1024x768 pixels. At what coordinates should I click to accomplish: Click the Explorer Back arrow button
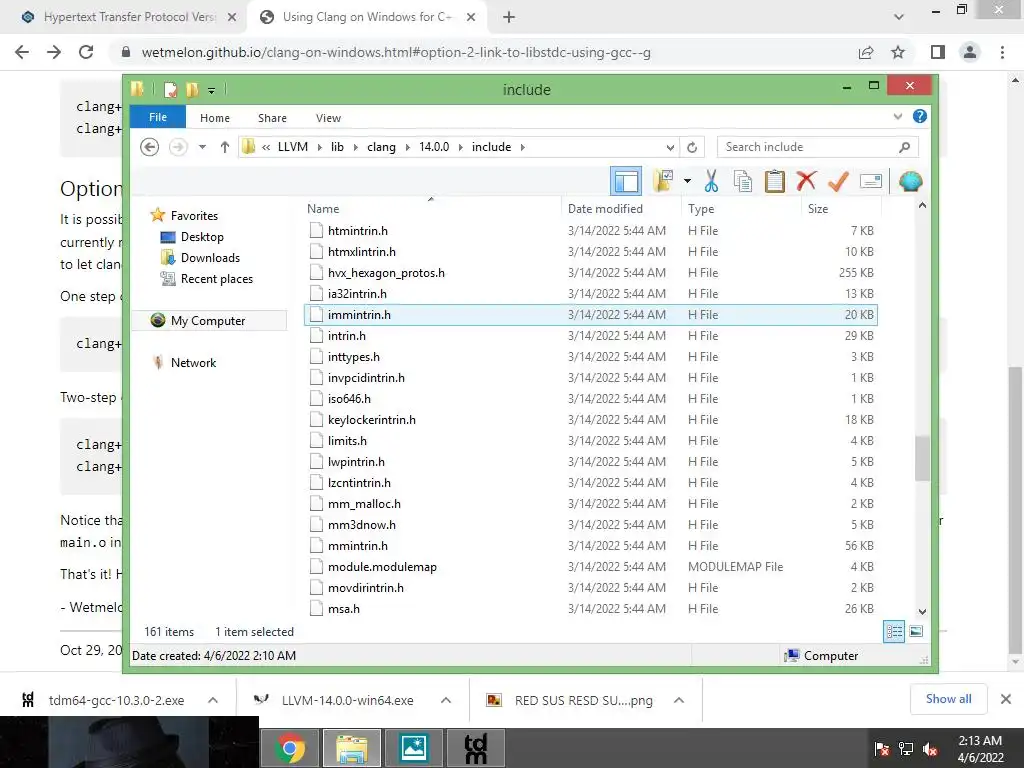(x=150, y=147)
